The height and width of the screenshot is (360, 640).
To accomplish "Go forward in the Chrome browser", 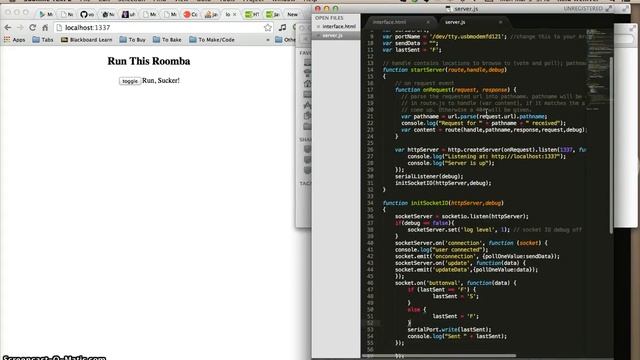I will click(x=20, y=27).
